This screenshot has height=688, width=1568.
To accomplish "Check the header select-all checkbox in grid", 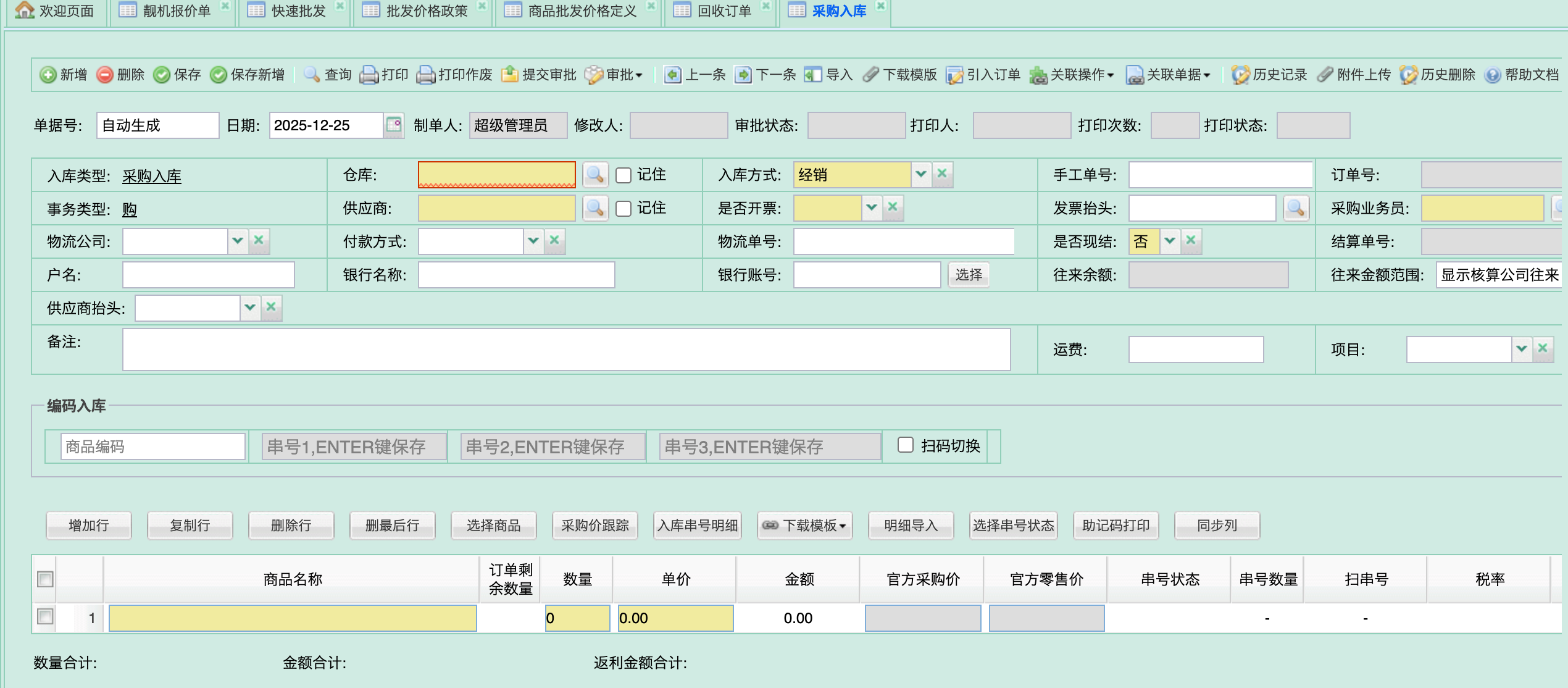I will point(45,579).
